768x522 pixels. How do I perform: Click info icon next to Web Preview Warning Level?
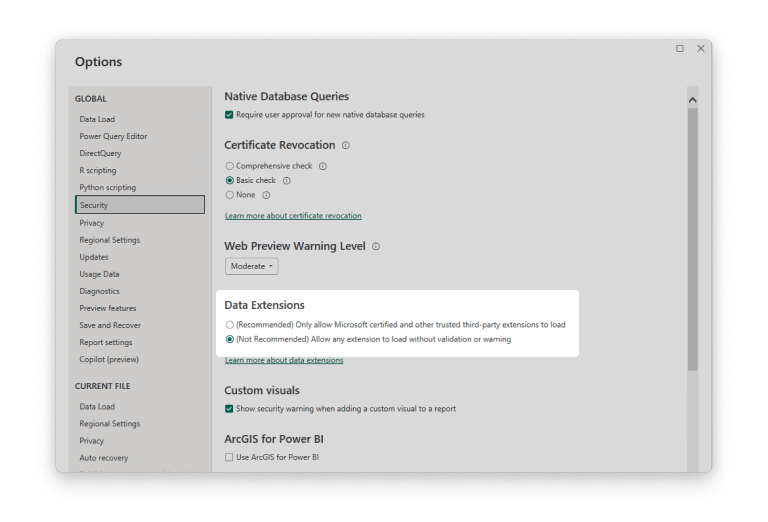(x=376, y=246)
